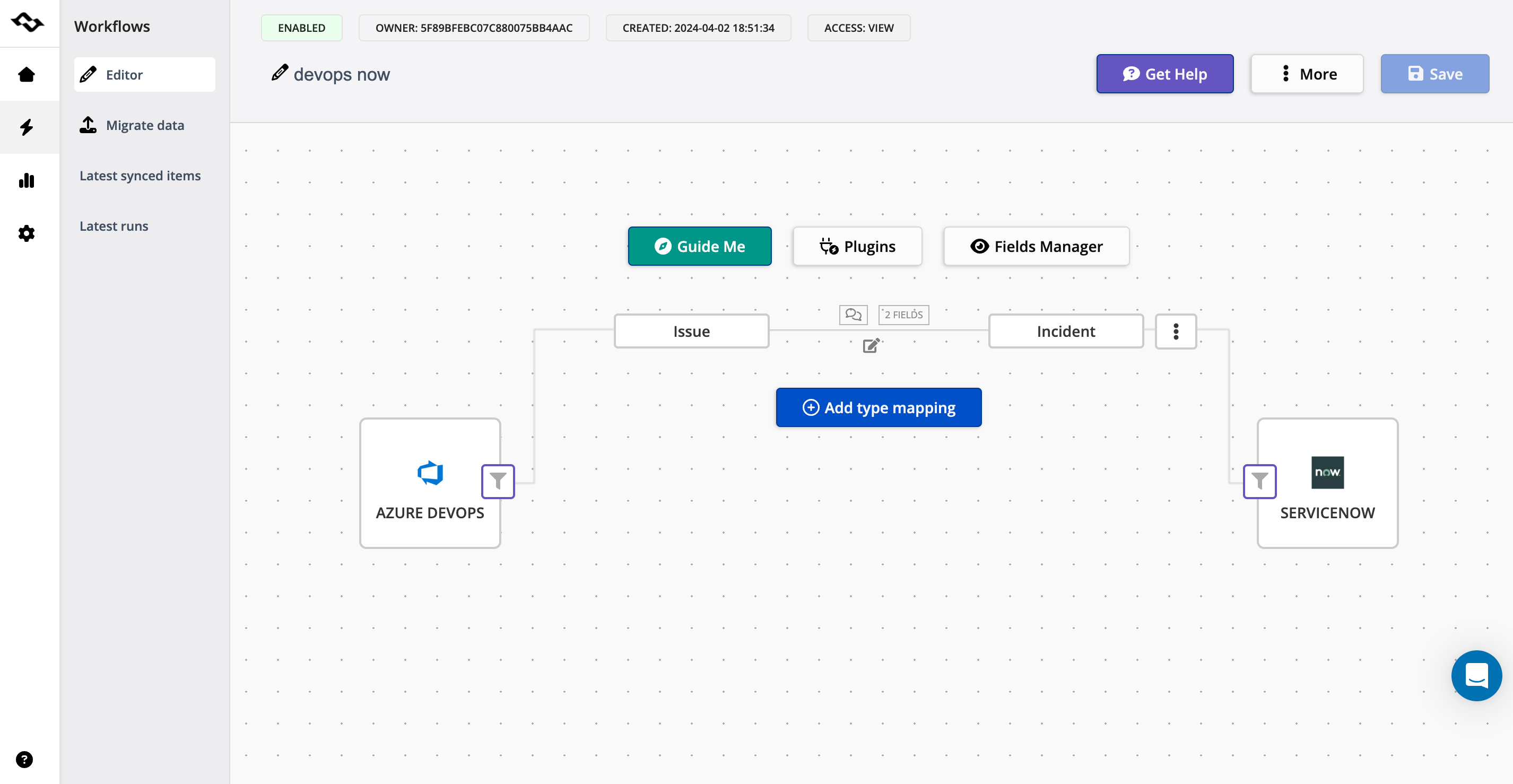Click the Save button

(1434, 74)
